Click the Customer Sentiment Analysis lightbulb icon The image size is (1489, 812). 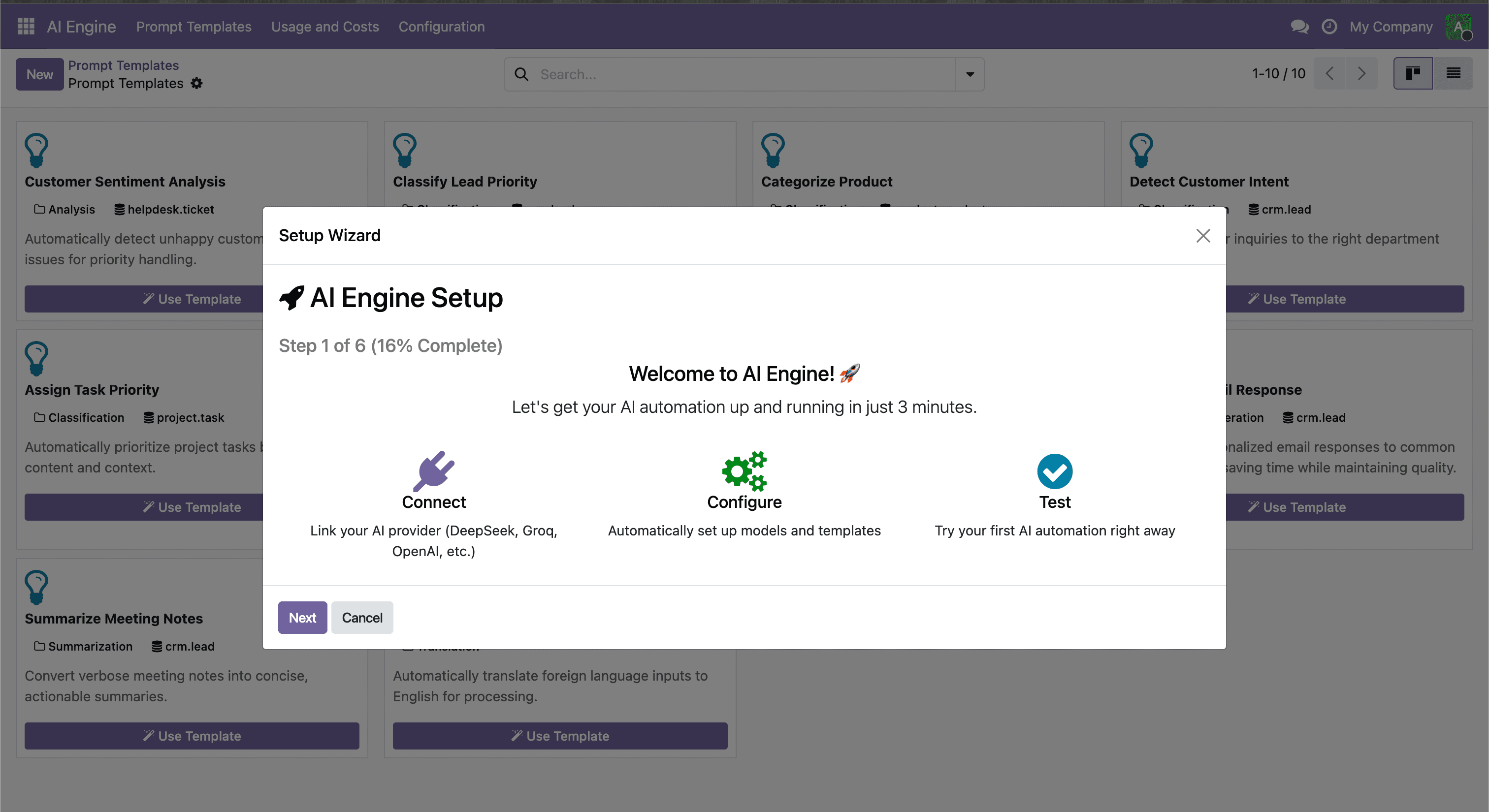click(36, 150)
